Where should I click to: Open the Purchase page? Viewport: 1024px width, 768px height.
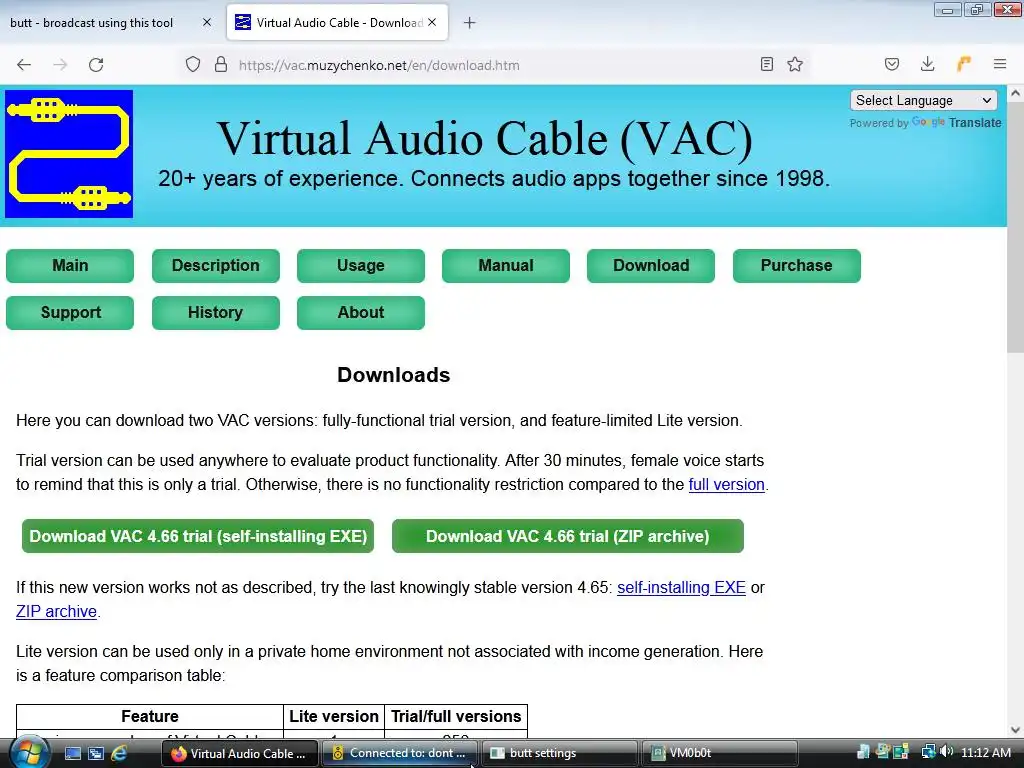click(797, 266)
